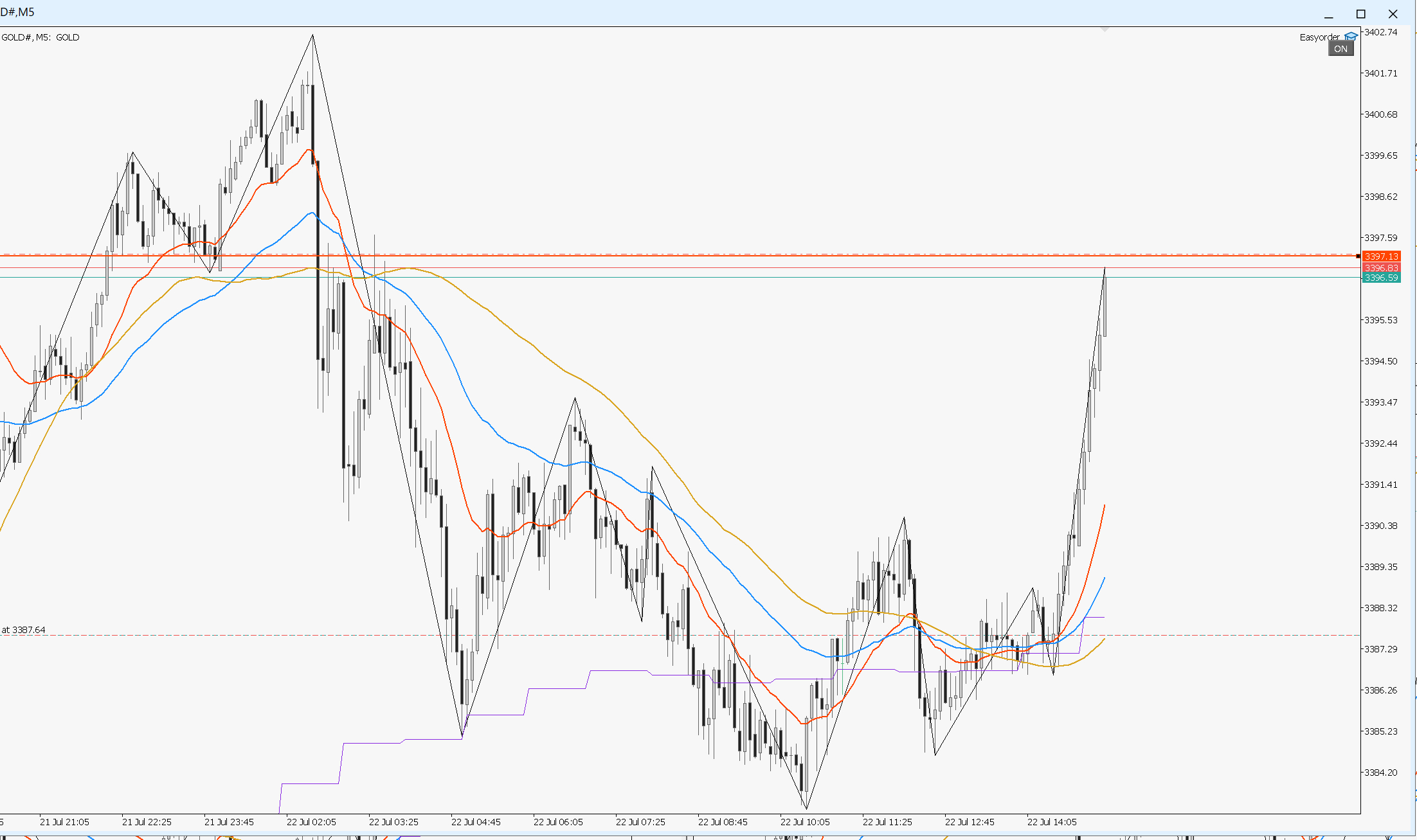Click the 21 Jul 21:05 time label
Screen dimensions: 1417x840
(x=64, y=822)
